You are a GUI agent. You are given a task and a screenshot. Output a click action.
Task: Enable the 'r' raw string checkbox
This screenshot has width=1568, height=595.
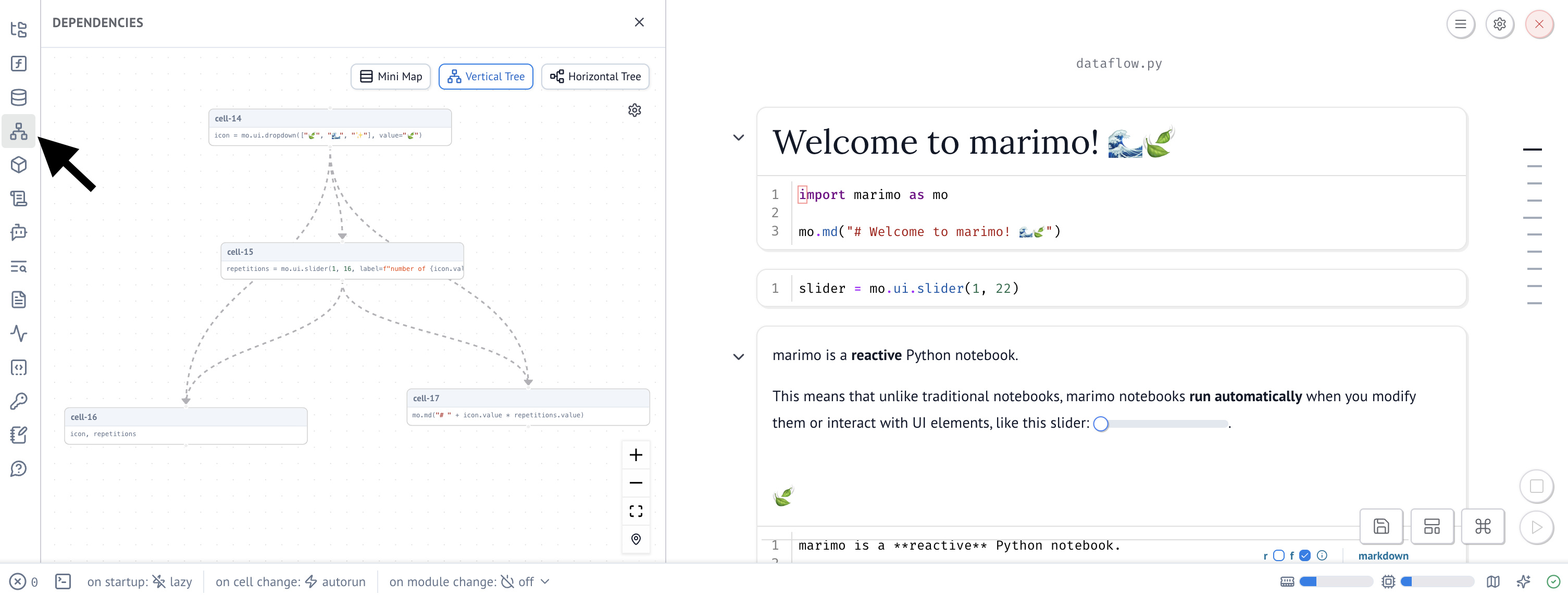(1278, 555)
